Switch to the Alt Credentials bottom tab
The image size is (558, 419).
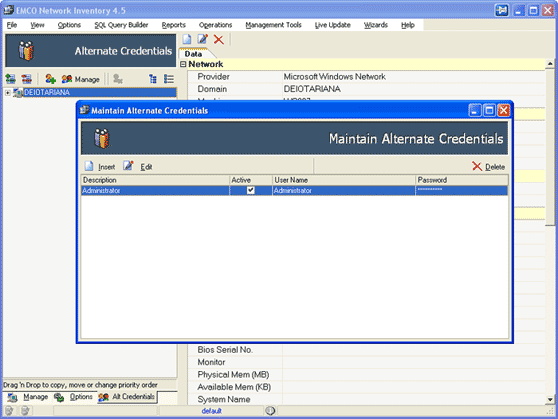[127, 397]
